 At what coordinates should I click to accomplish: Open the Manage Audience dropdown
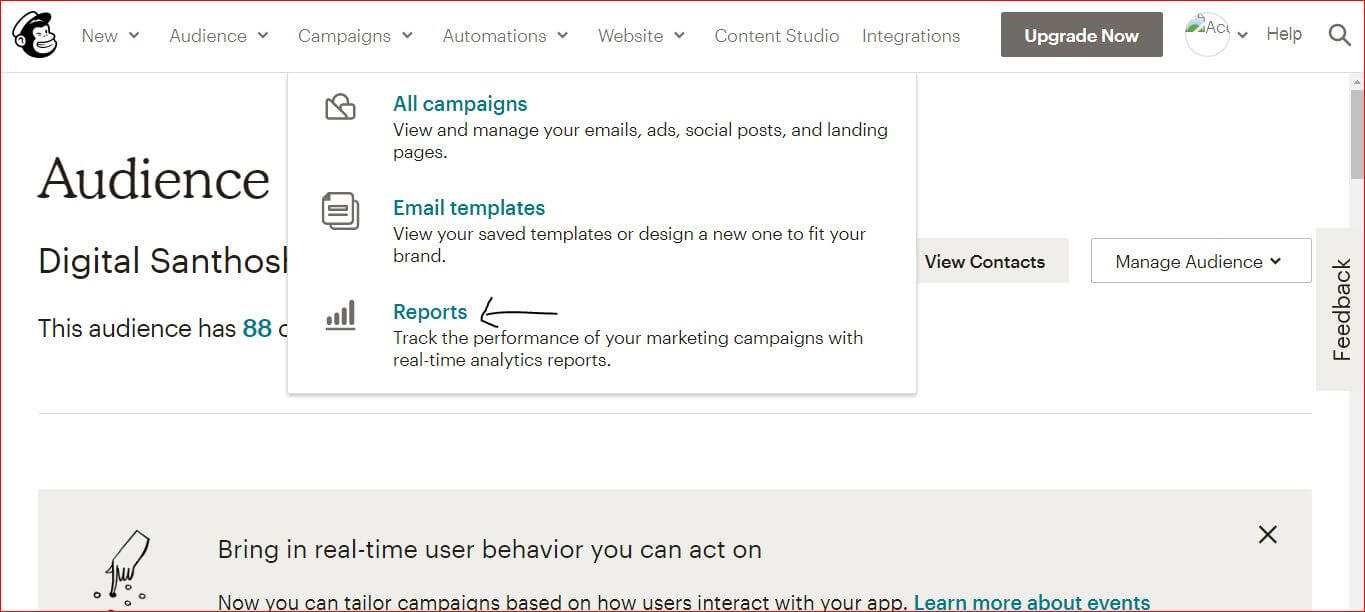1200,261
